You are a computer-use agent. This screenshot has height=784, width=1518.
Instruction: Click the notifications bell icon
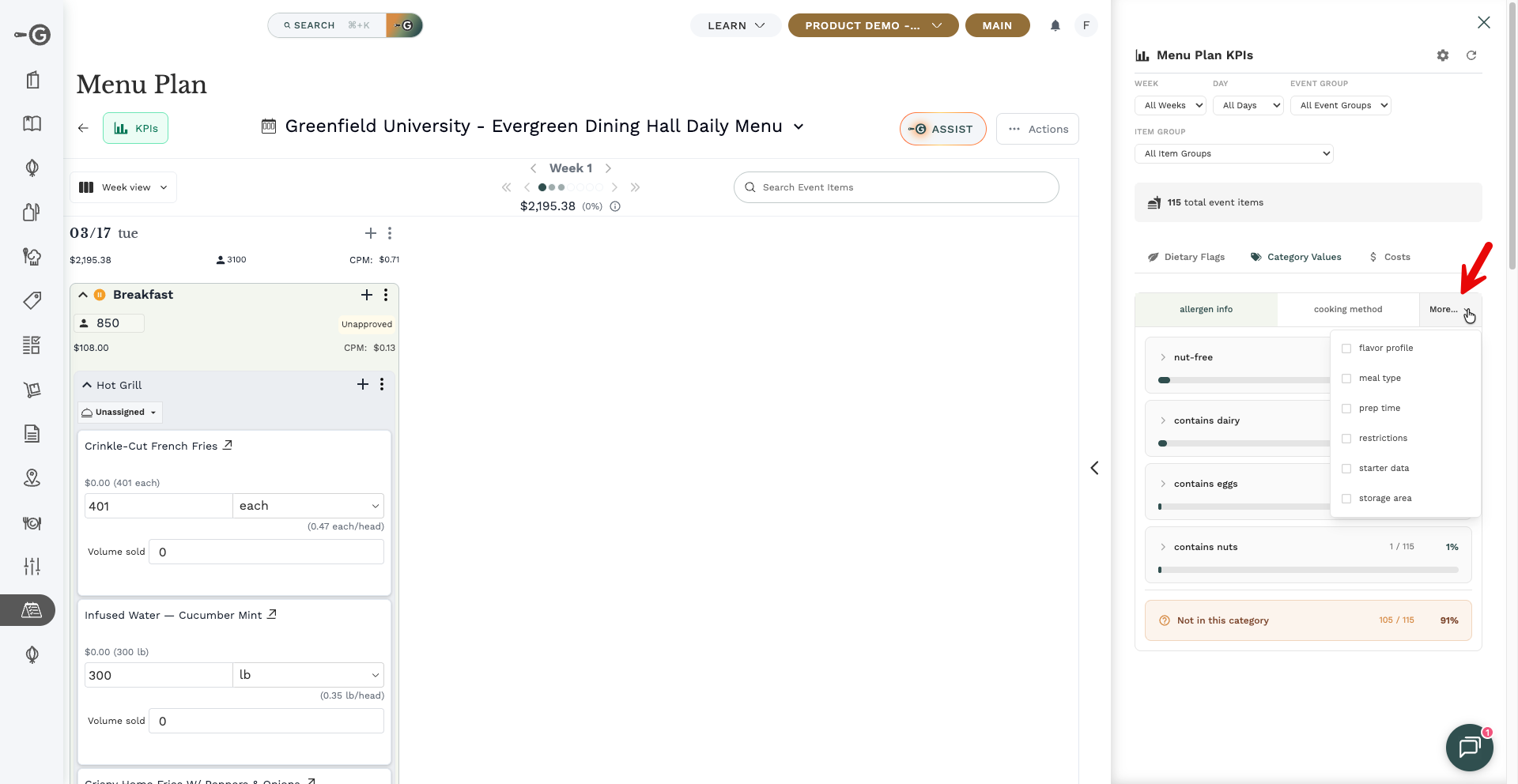tap(1055, 25)
